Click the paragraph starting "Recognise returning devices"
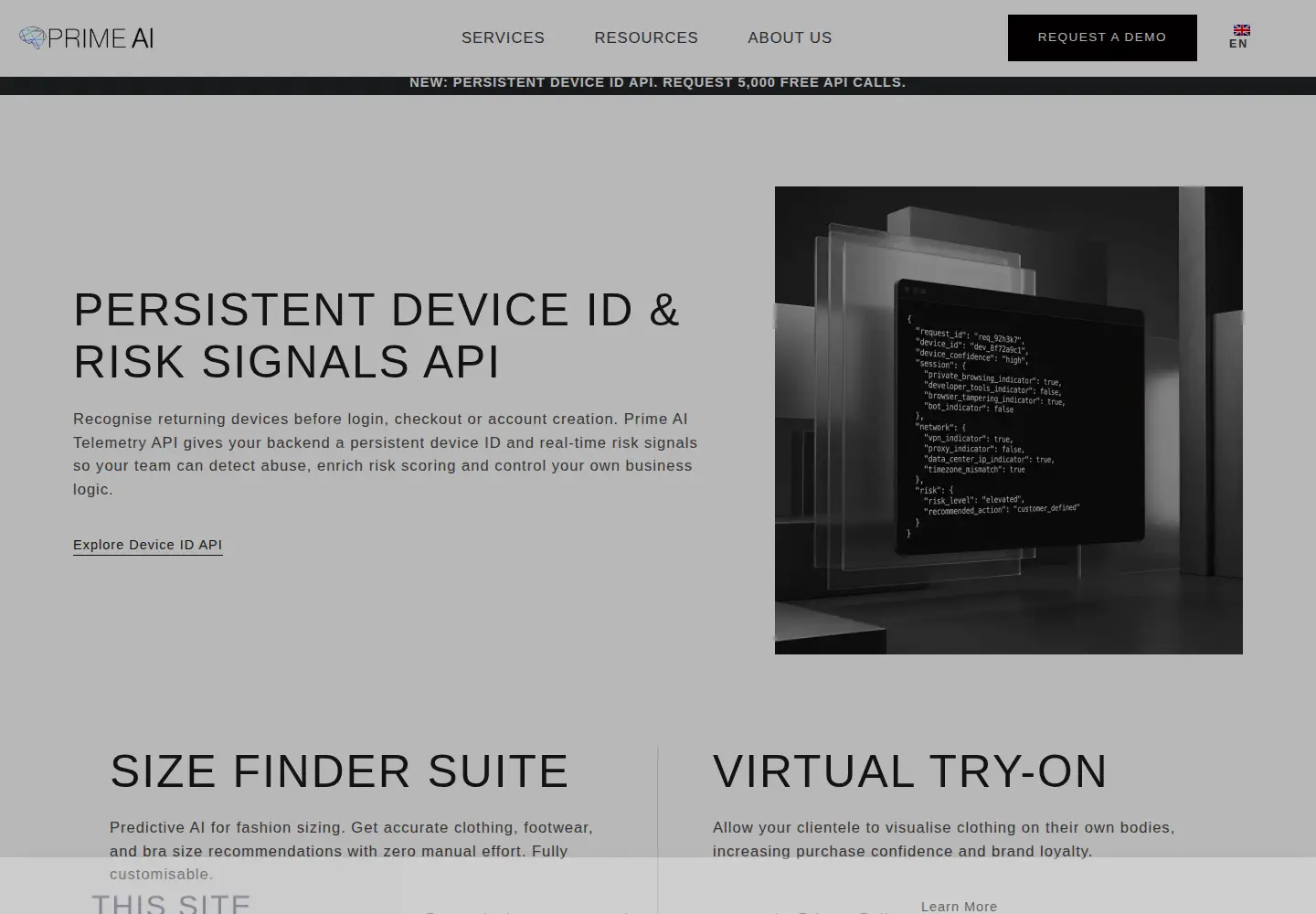The width and height of the screenshot is (1316, 914). (386, 454)
